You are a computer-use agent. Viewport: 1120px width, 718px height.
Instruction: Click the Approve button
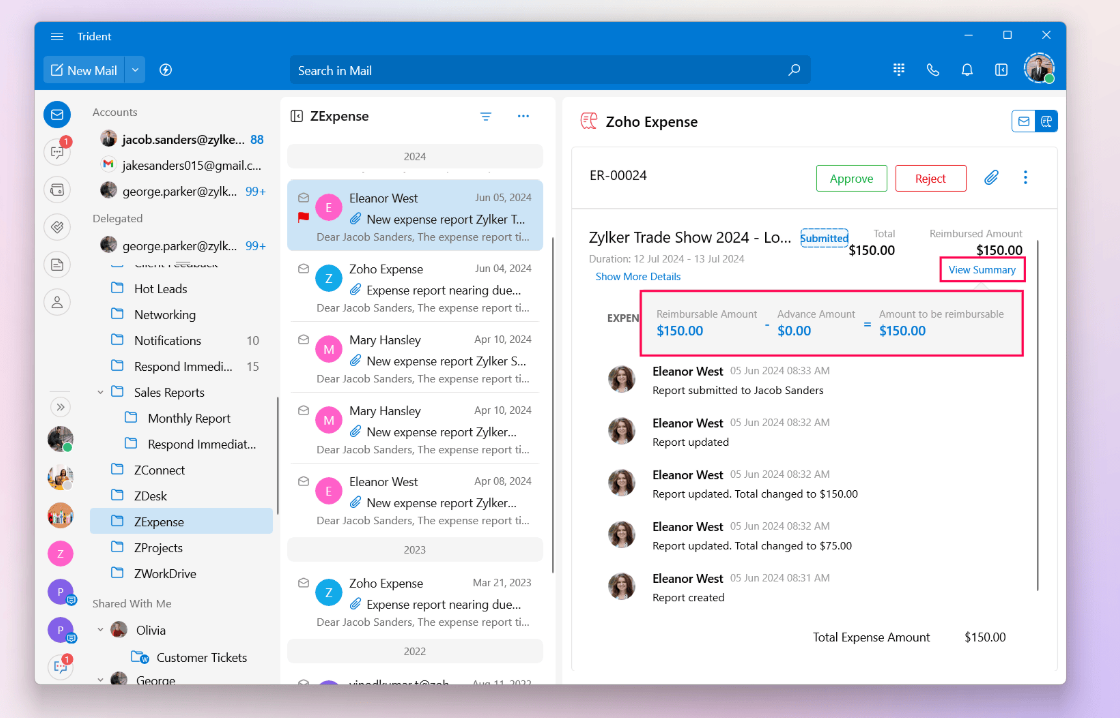851,179
